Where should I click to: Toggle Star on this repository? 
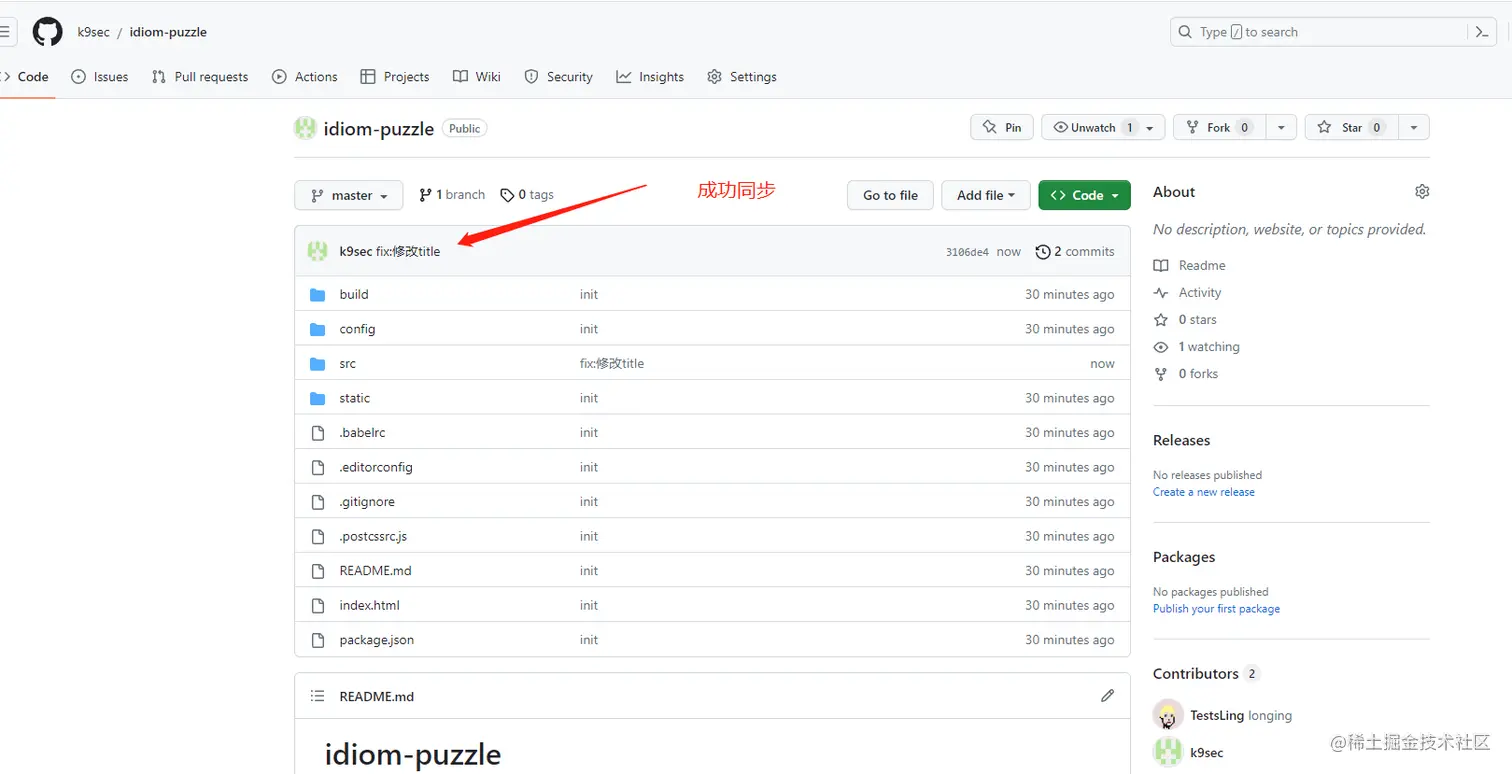pyautogui.click(x=1351, y=127)
